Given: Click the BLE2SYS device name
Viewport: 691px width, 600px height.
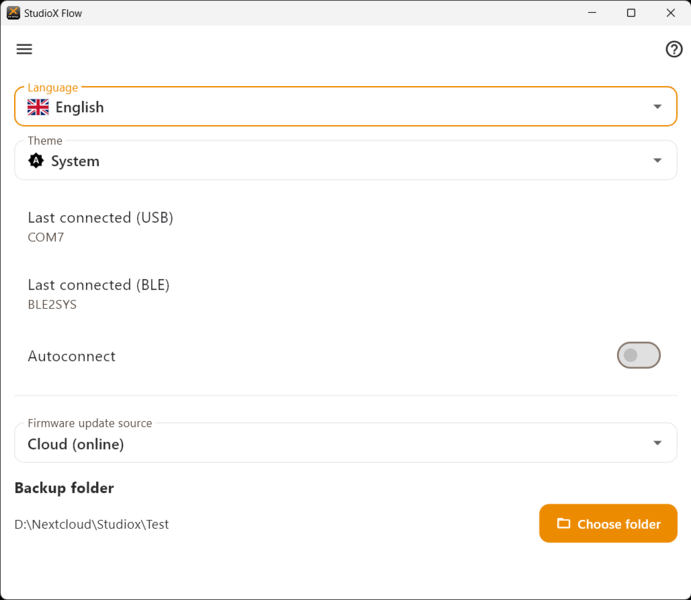Looking at the screenshot, I should tap(52, 305).
